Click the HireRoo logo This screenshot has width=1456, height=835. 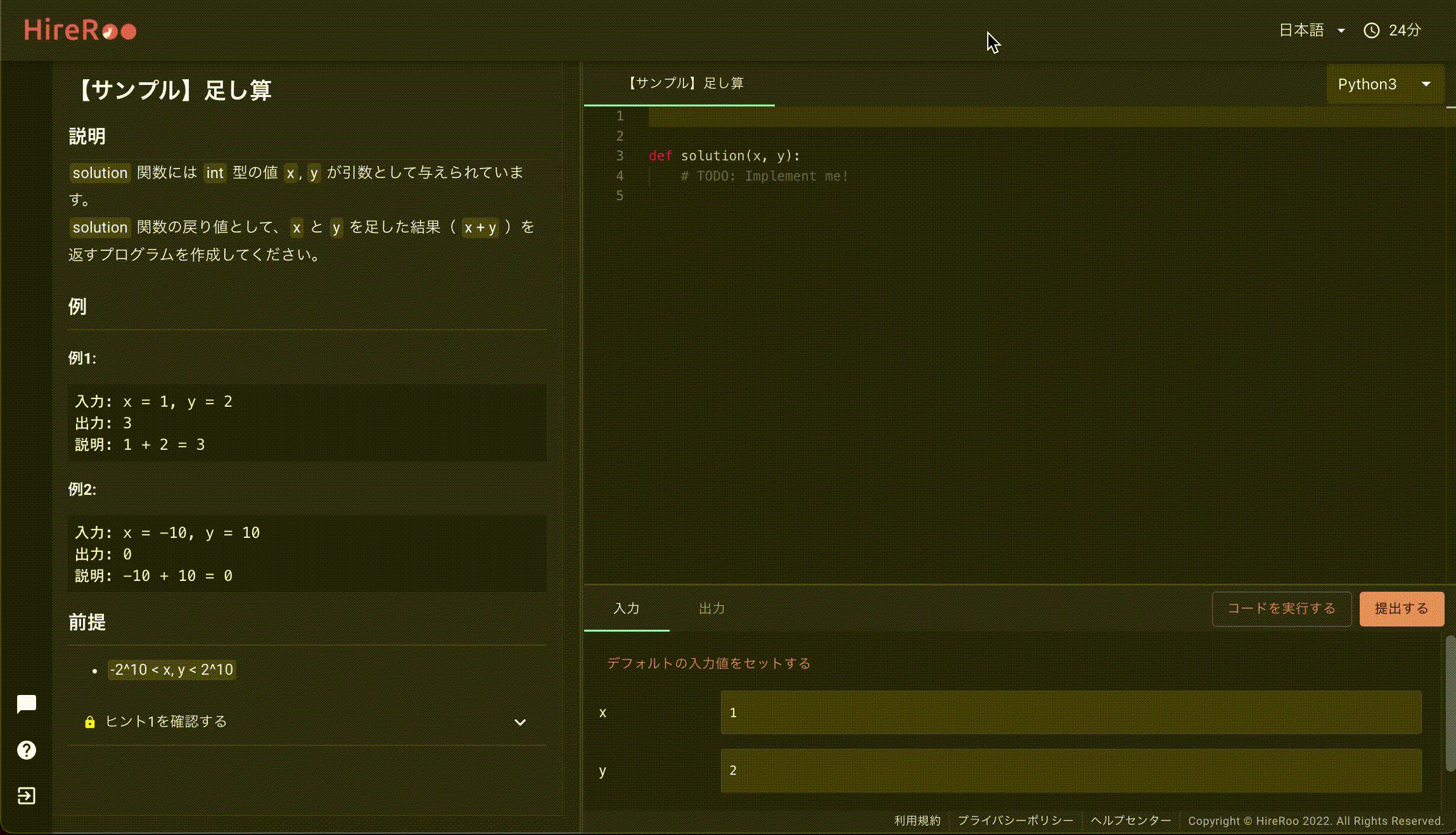[x=80, y=30]
